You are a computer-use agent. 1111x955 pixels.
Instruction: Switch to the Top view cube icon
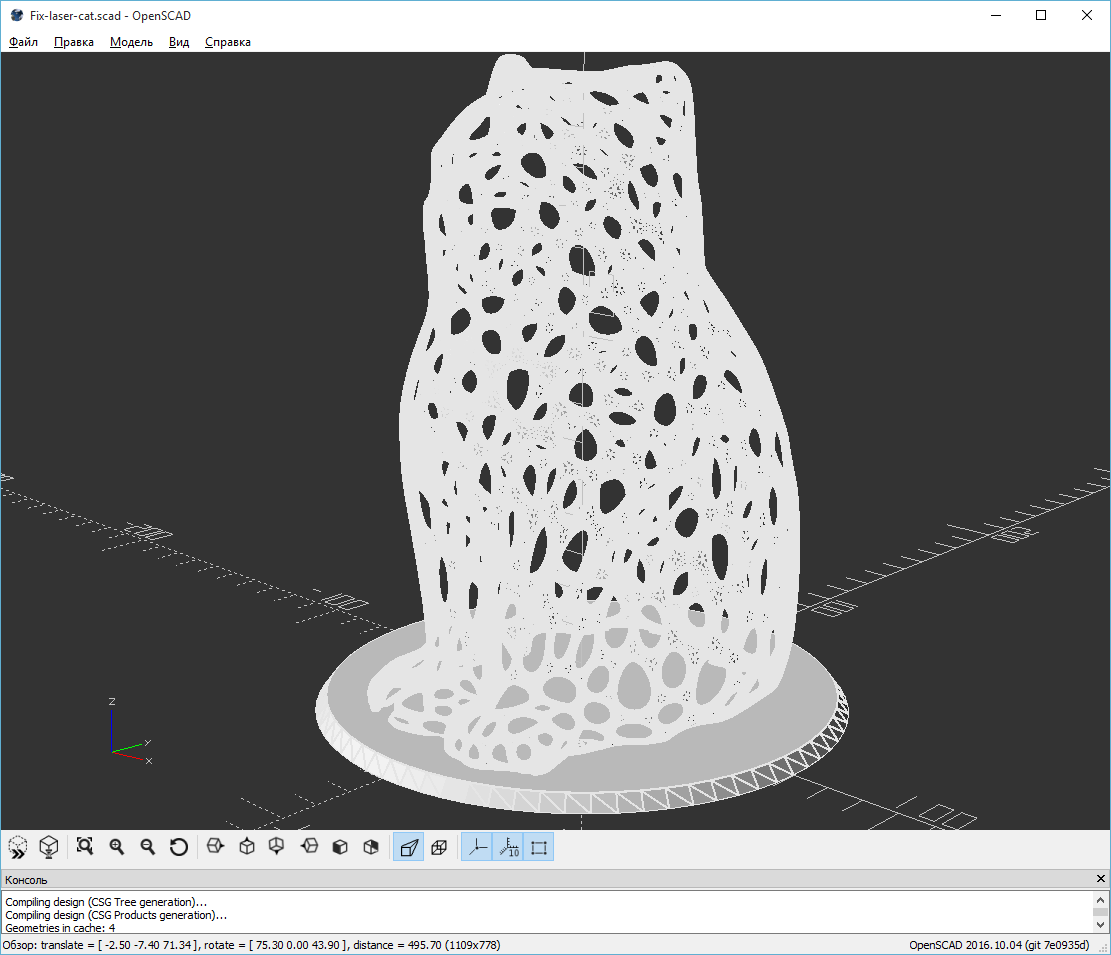click(247, 847)
